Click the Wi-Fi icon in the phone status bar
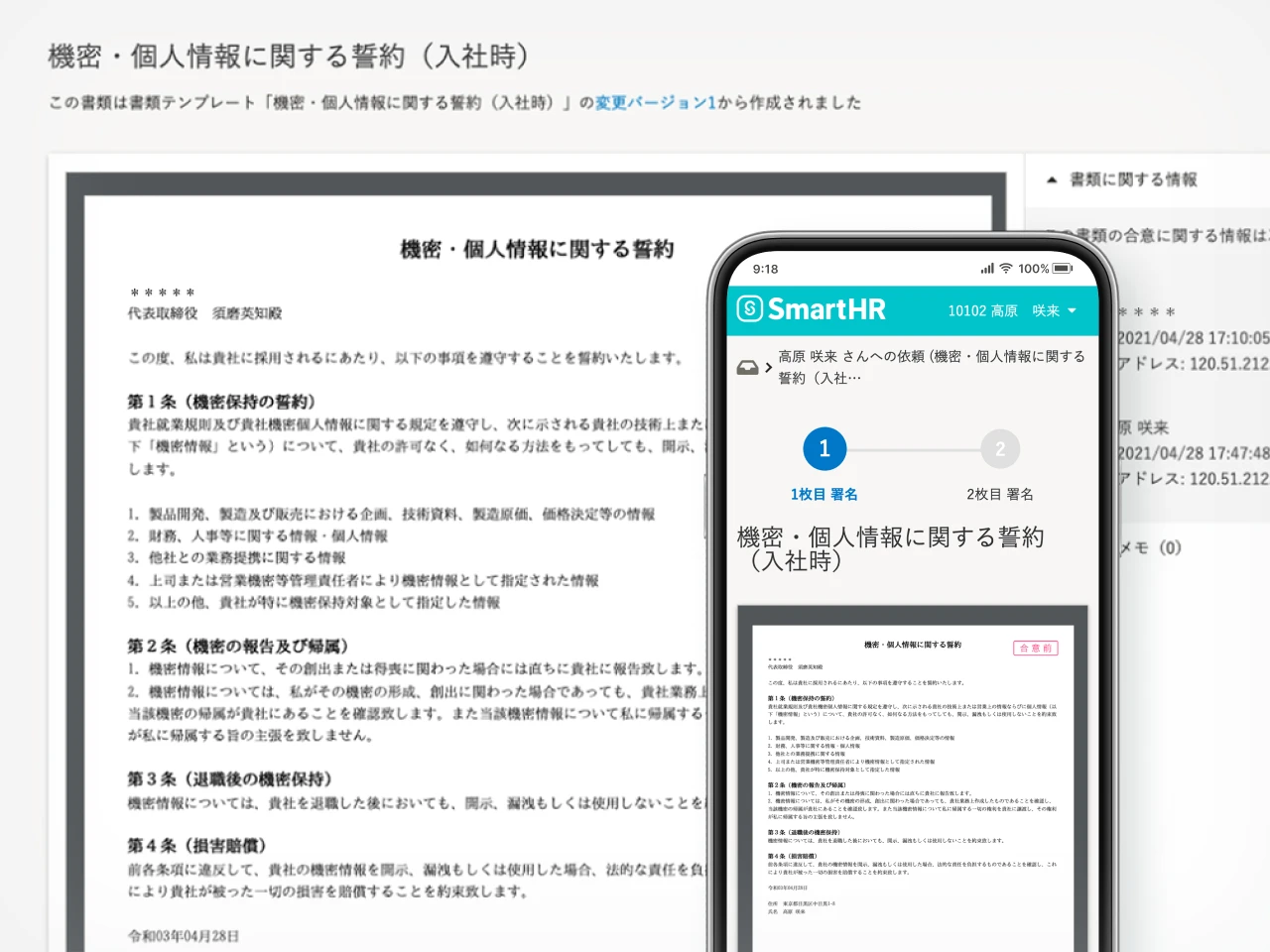1270x952 pixels. click(x=1006, y=269)
